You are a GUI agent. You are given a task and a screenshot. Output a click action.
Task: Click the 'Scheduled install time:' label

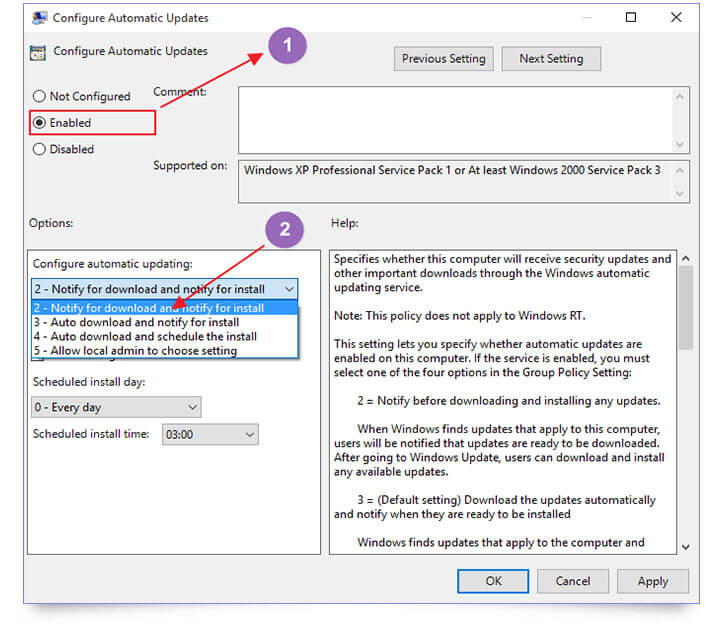[x=91, y=434]
